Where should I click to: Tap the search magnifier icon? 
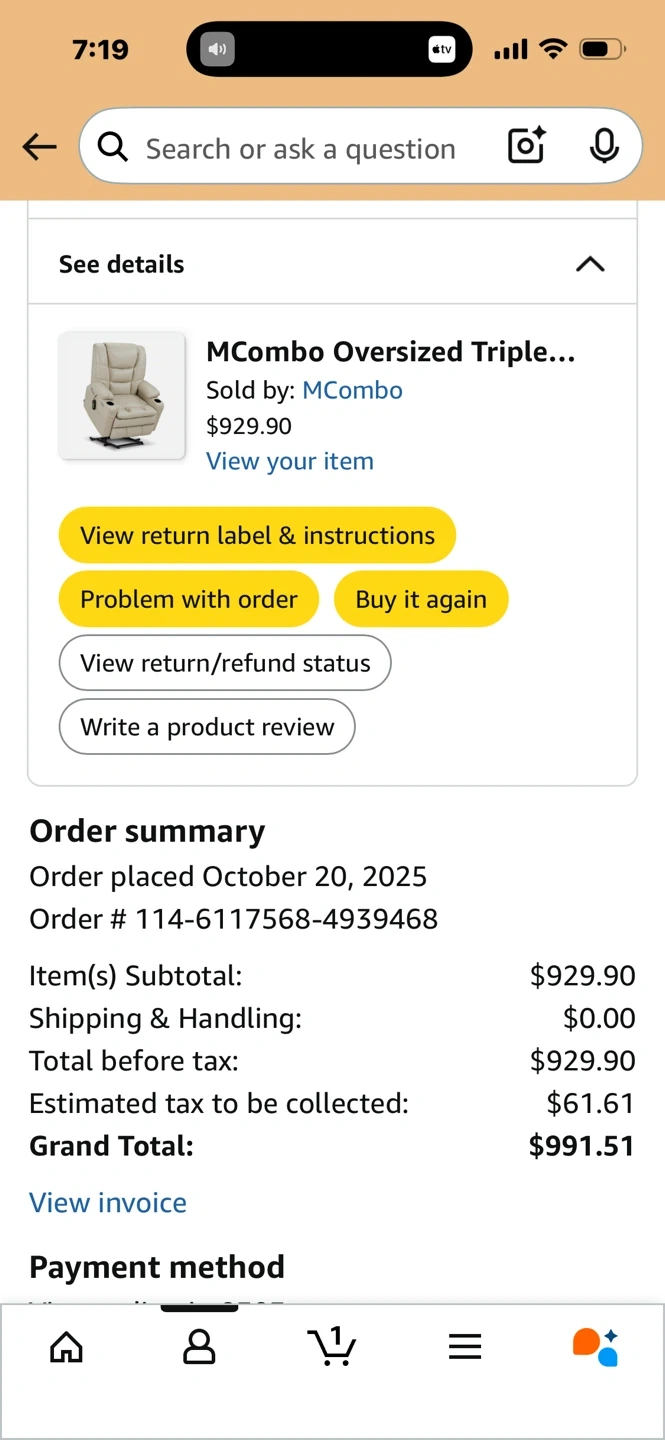(x=113, y=148)
